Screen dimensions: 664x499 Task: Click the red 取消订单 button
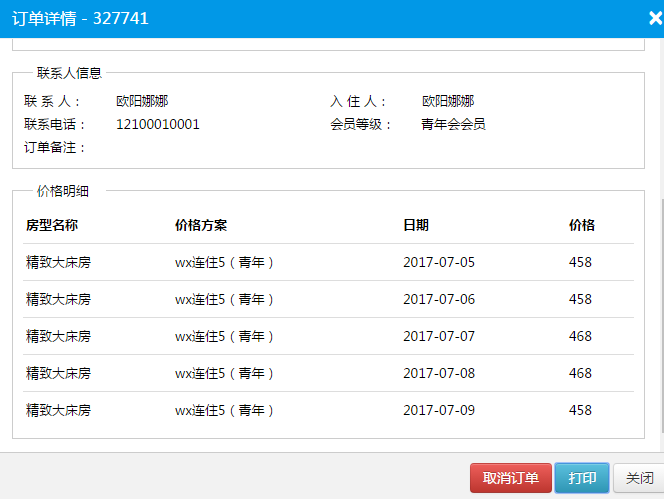pyautogui.click(x=510, y=479)
